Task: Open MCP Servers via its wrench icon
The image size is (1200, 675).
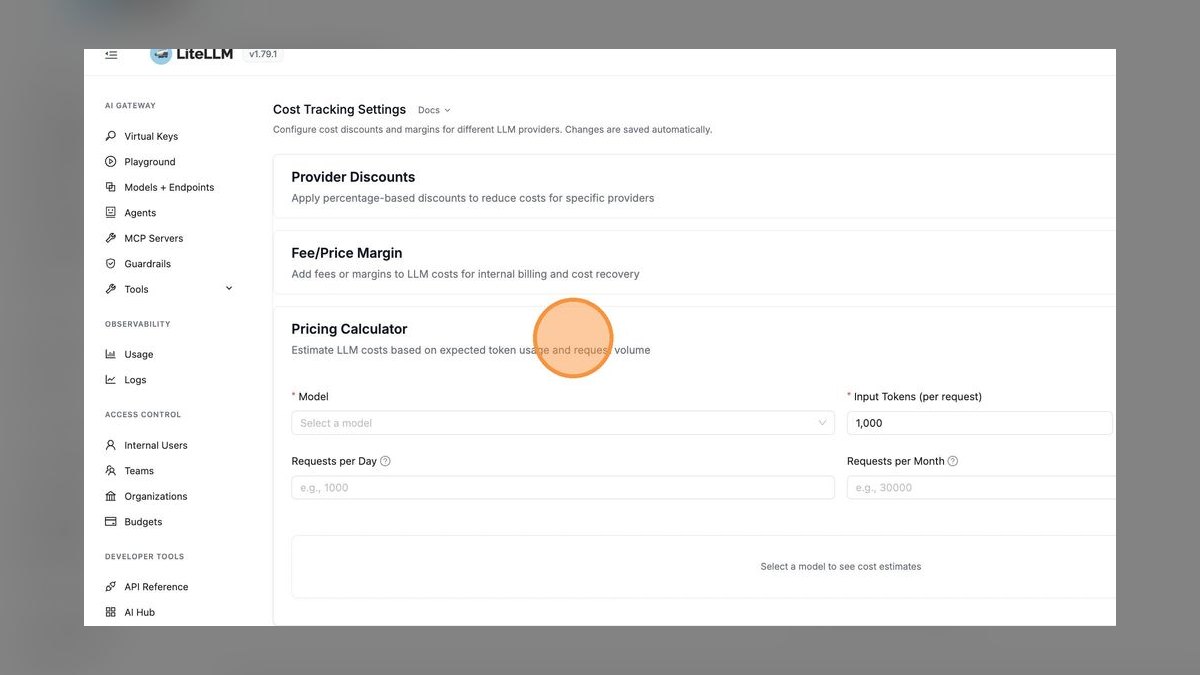Action: click(x=111, y=238)
